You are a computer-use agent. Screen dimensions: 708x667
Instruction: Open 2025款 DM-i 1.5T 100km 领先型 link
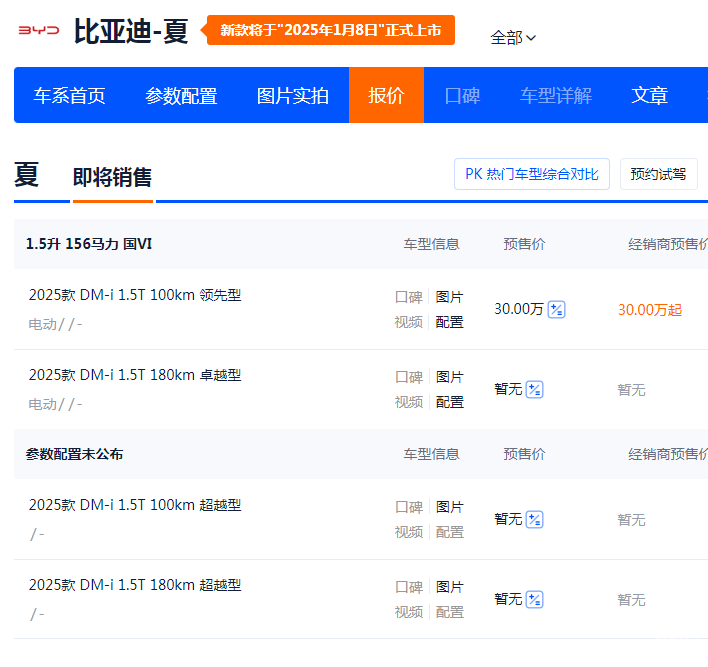coord(135,295)
